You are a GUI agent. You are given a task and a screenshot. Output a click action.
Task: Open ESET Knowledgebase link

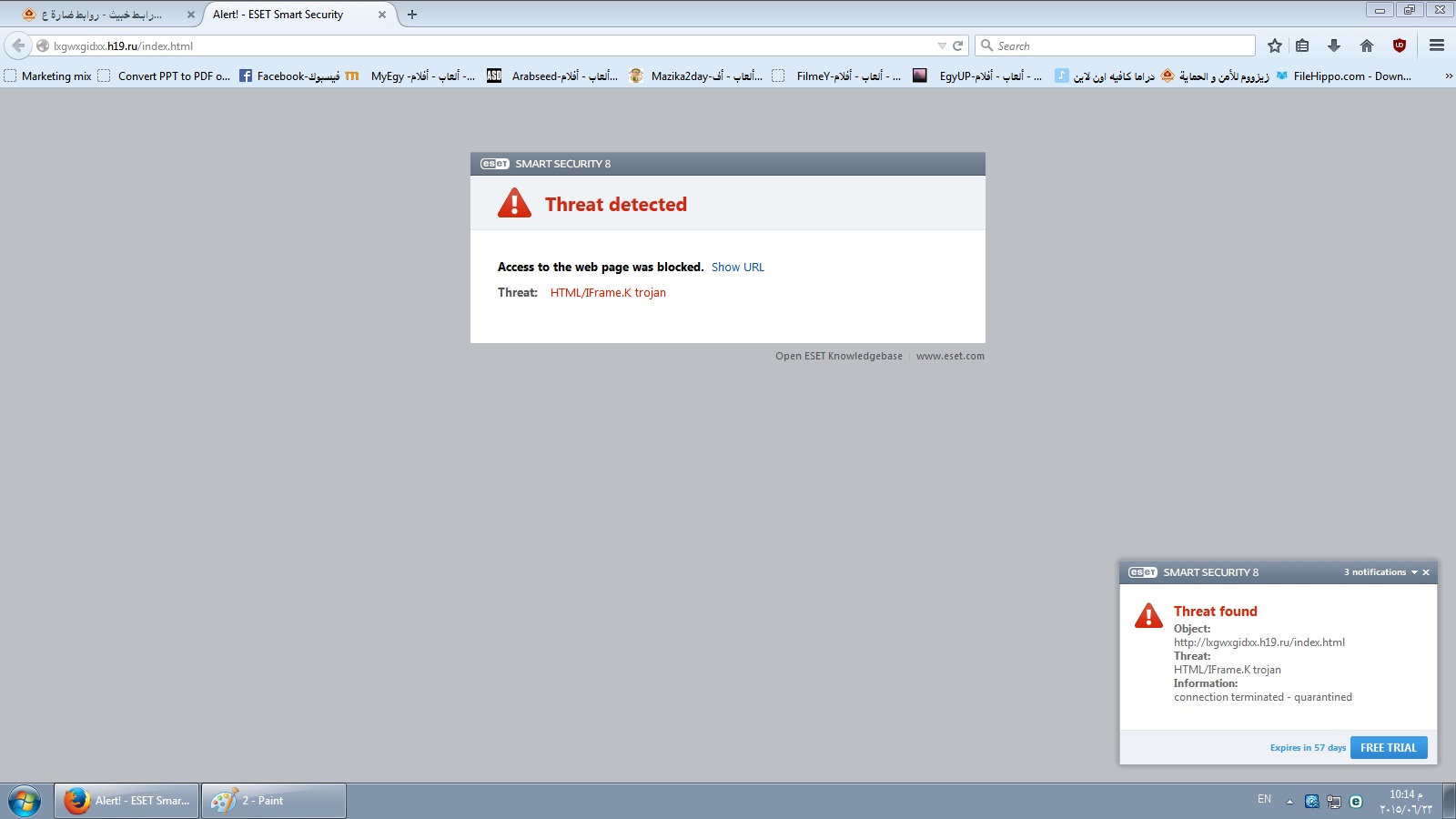[x=839, y=356]
